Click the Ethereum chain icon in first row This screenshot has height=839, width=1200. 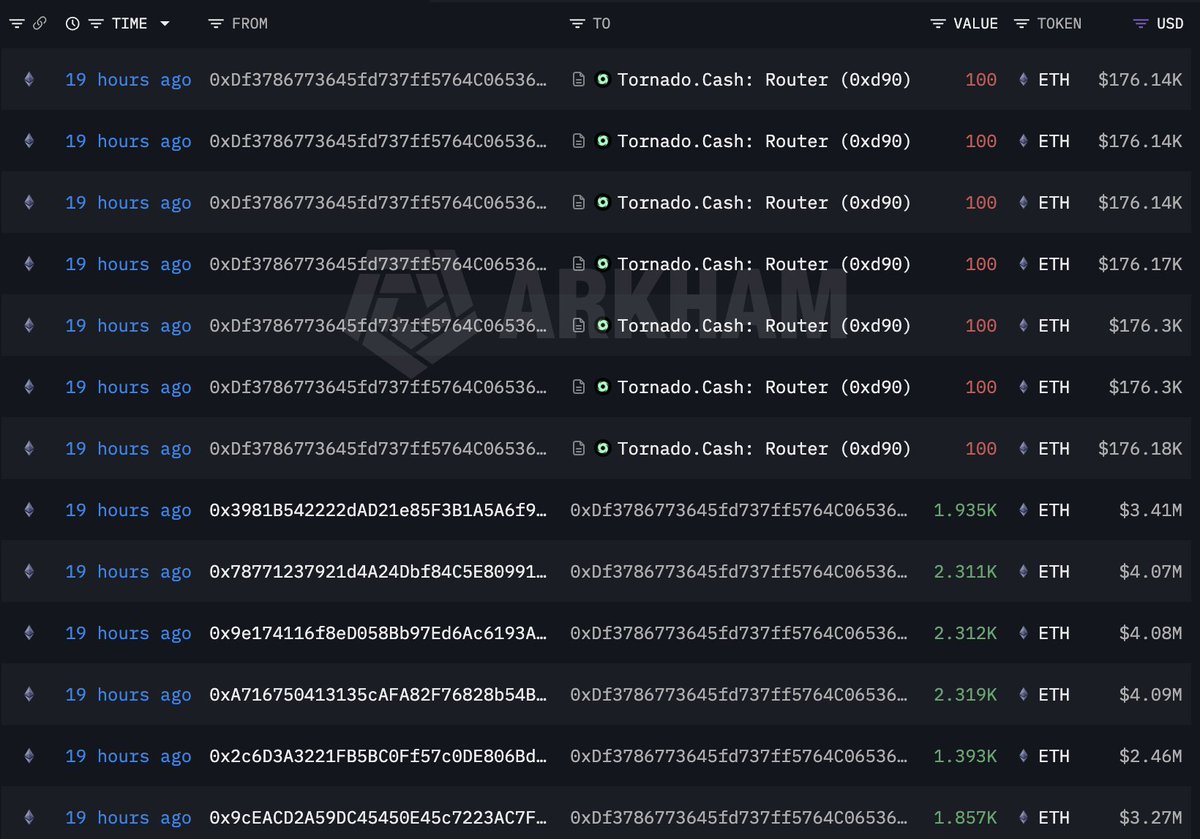click(x=29, y=80)
